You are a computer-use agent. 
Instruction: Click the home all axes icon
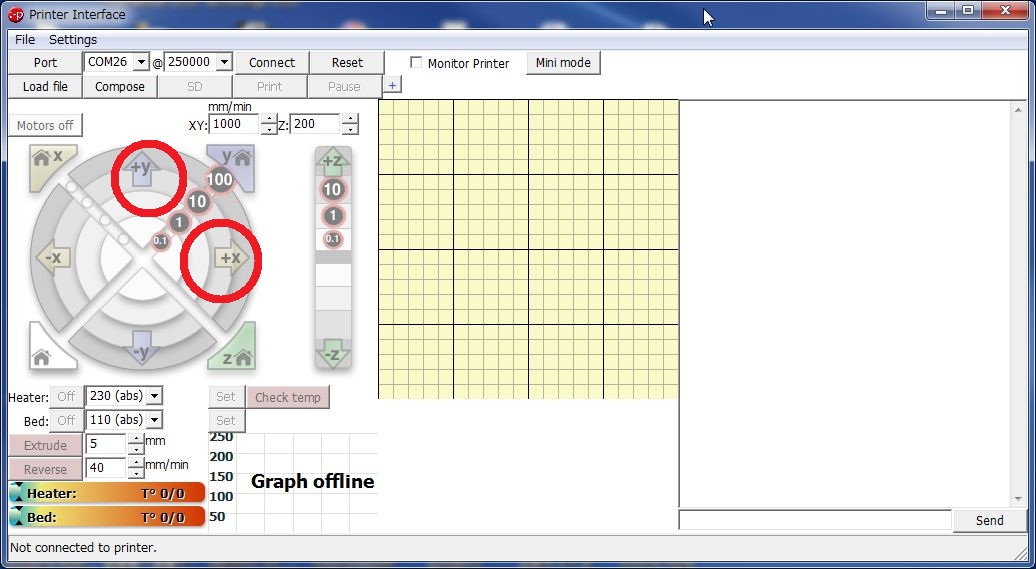coord(44,352)
